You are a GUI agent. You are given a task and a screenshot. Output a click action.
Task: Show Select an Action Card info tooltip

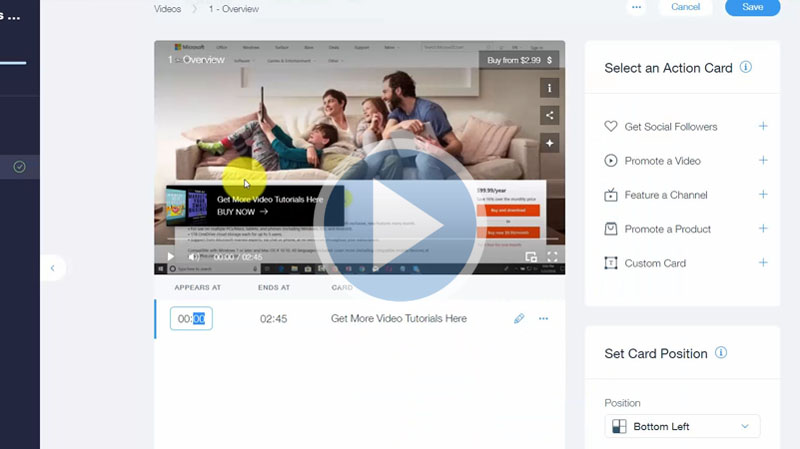(x=746, y=68)
